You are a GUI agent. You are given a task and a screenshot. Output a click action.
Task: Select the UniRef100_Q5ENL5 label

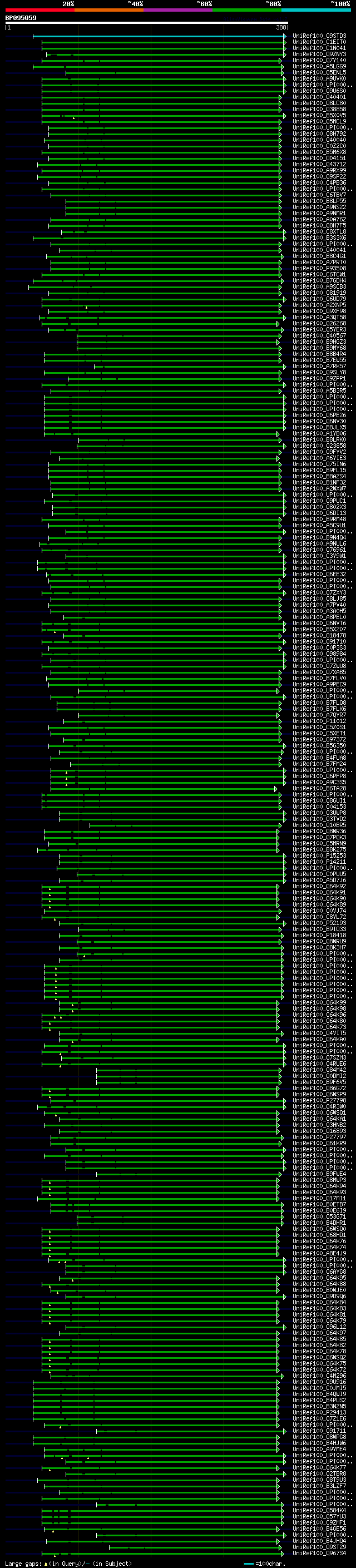click(x=319, y=72)
